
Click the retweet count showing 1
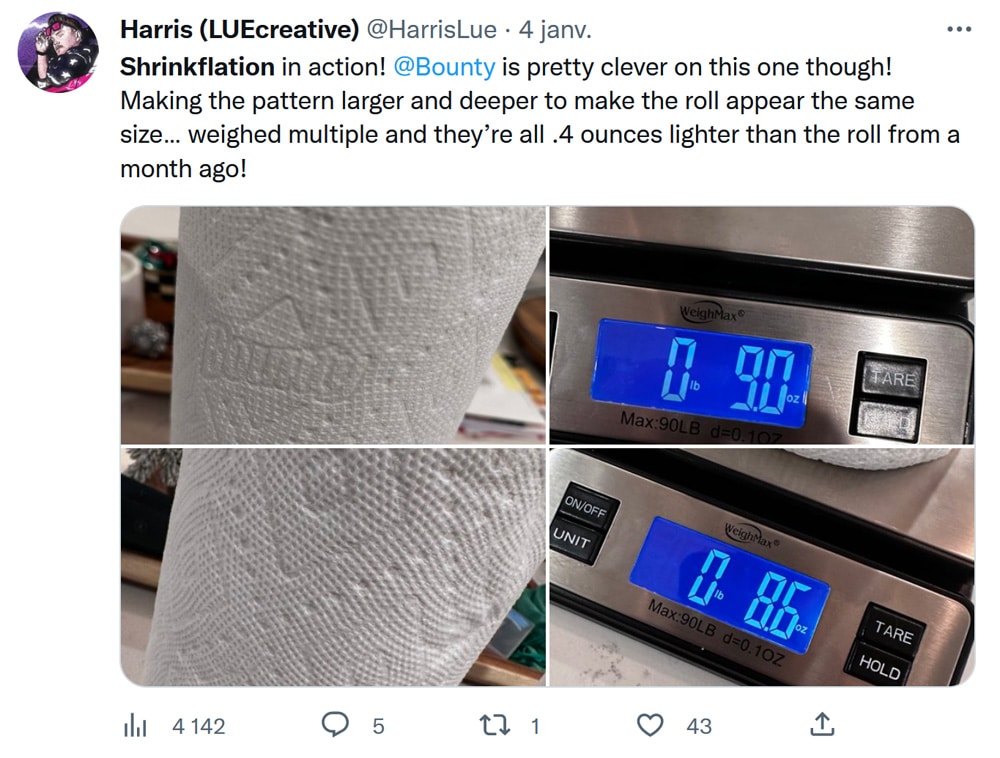point(535,726)
